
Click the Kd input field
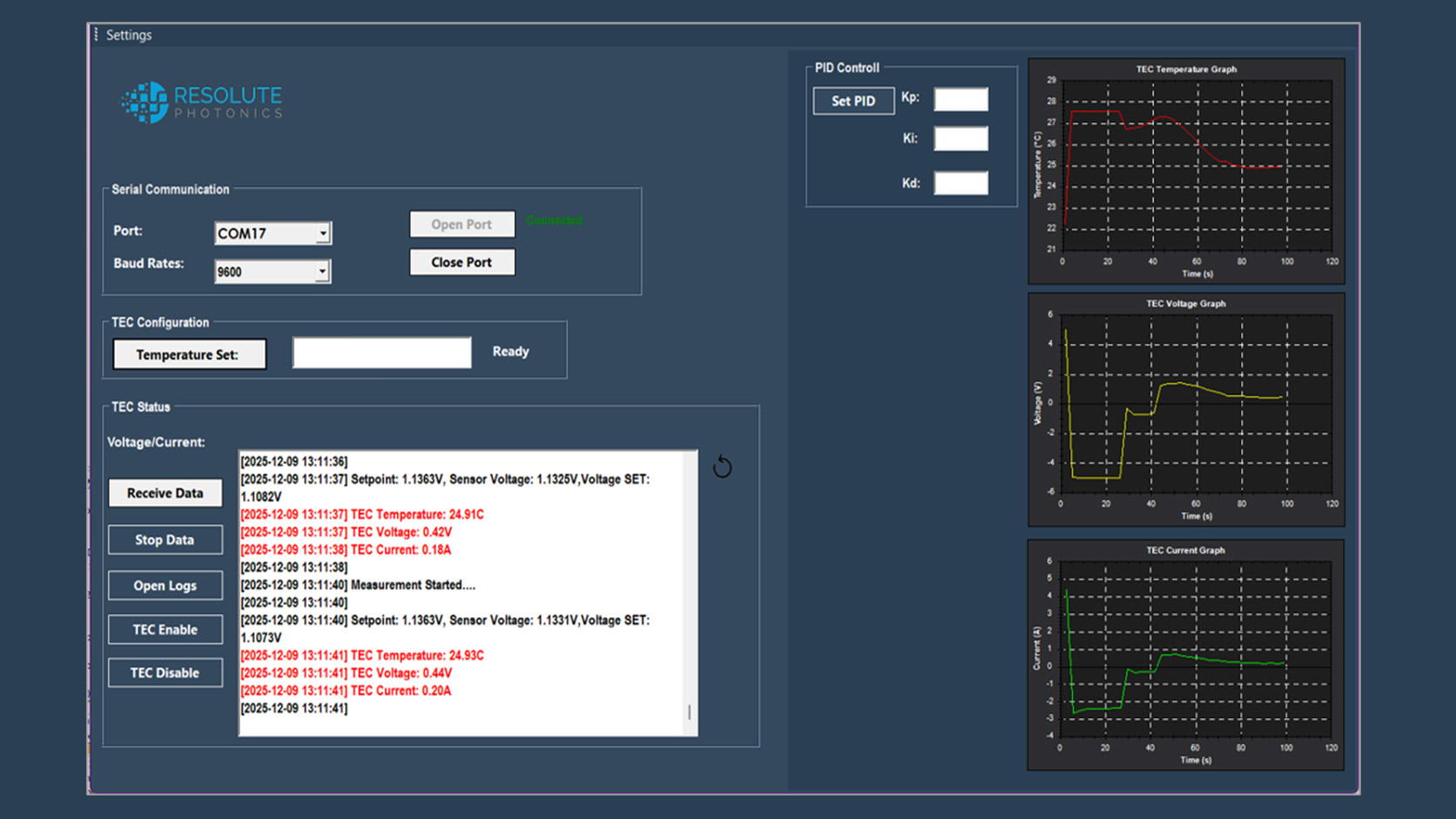coord(961,183)
